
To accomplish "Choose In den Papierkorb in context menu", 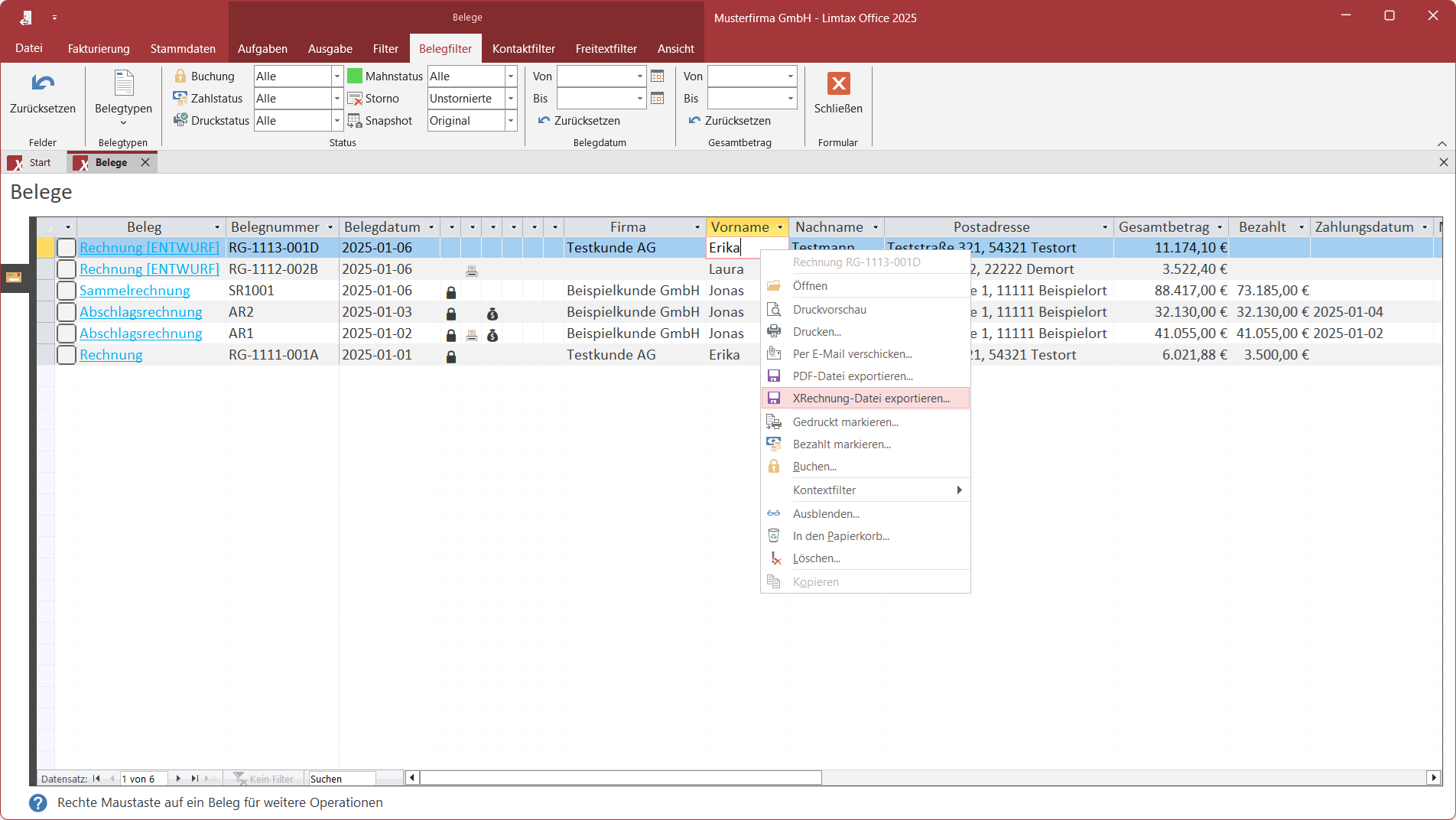I will (x=866, y=536).
